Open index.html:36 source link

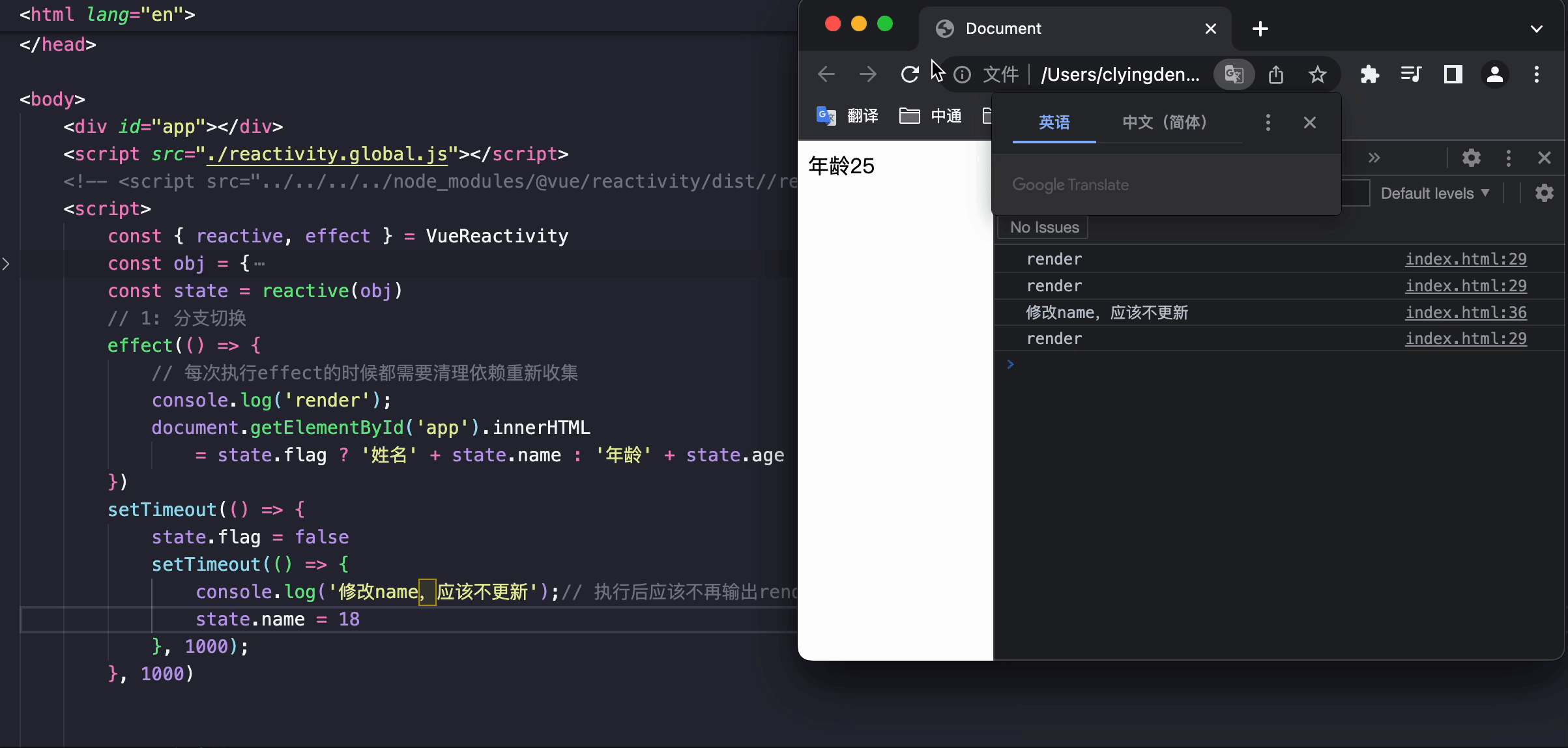tap(1465, 312)
